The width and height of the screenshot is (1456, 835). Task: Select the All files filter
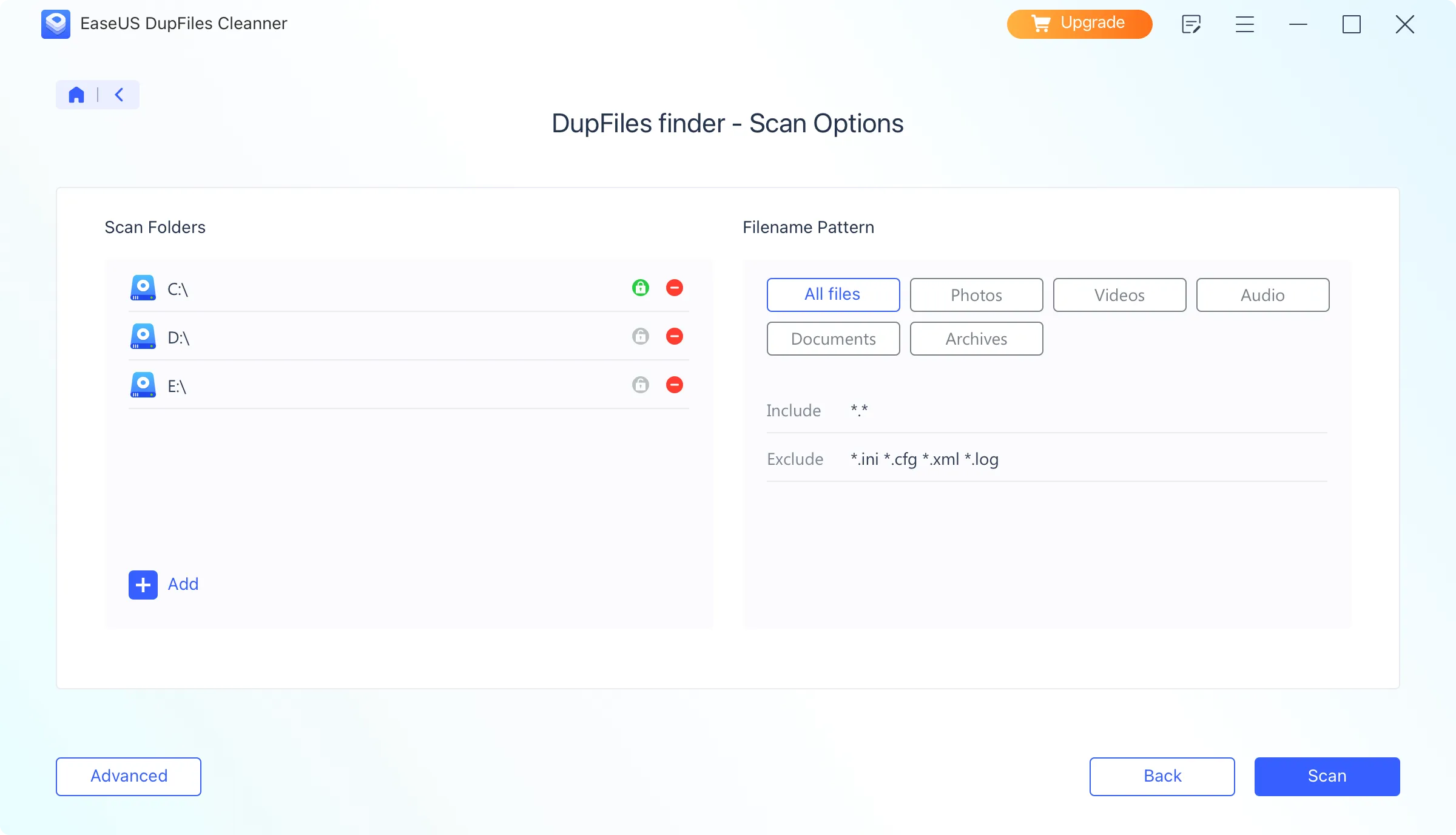pos(833,294)
